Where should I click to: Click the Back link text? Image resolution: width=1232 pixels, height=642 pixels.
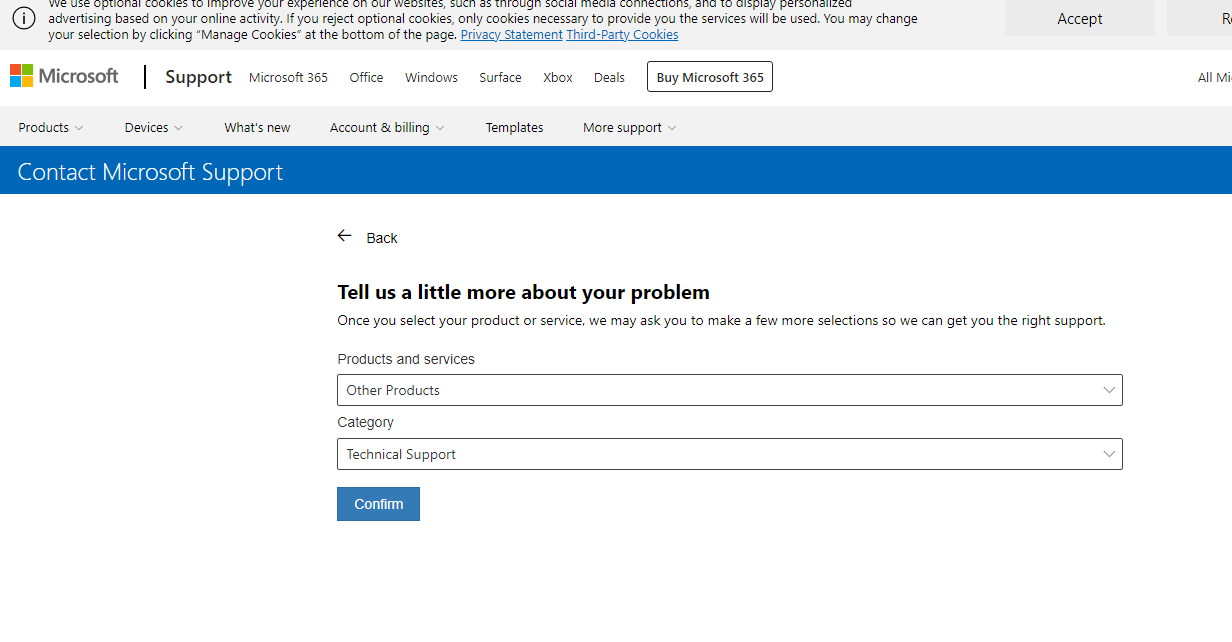pyautogui.click(x=382, y=238)
